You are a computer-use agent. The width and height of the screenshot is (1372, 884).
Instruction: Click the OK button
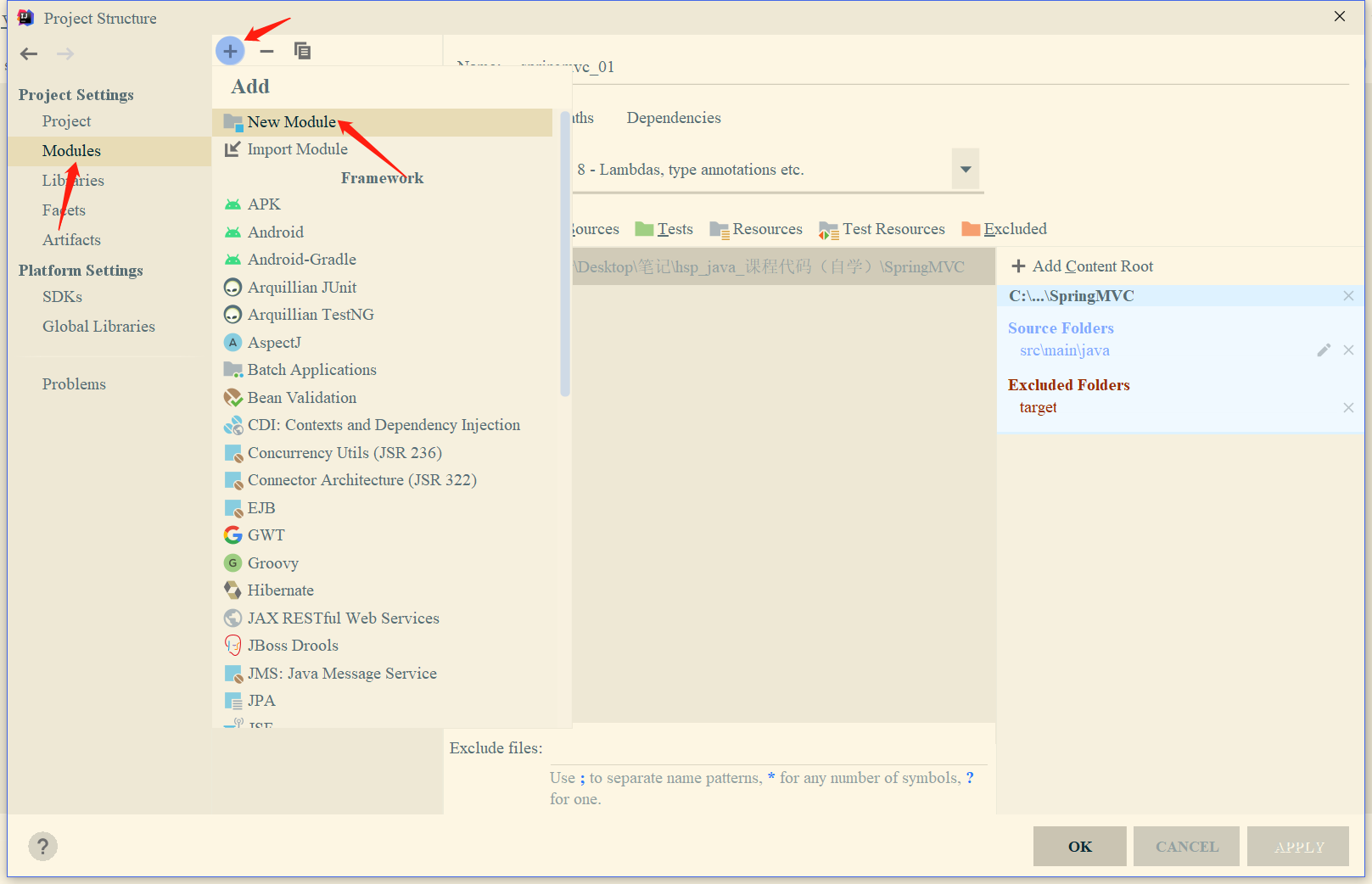point(1080,847)
